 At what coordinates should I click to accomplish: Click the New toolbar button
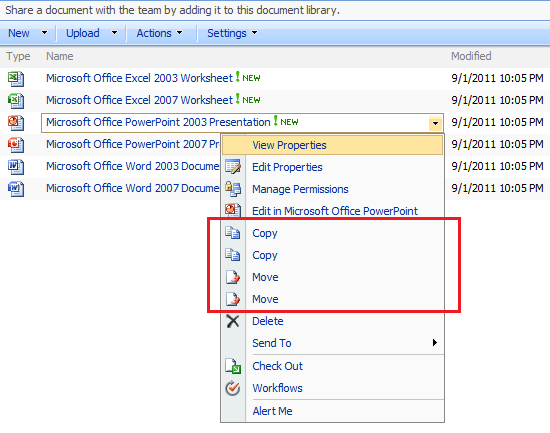pos(19,33)
